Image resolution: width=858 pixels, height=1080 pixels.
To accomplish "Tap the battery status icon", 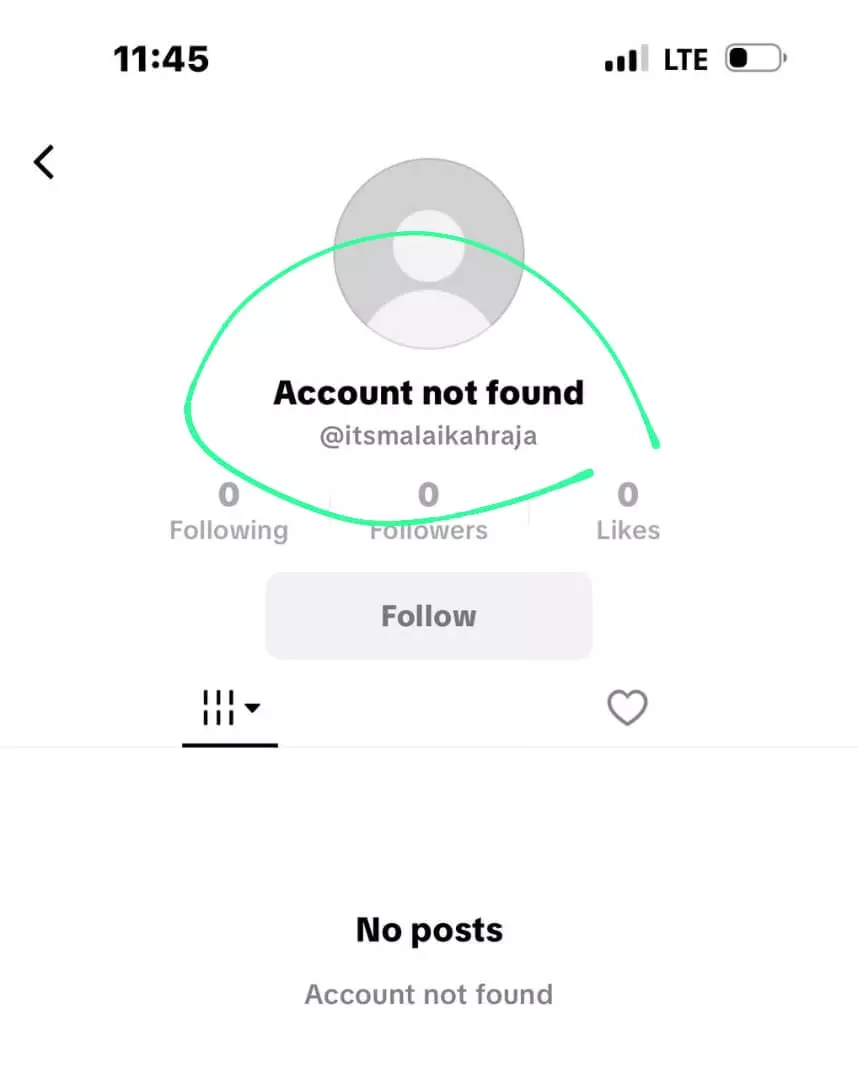I will (756, 59).
